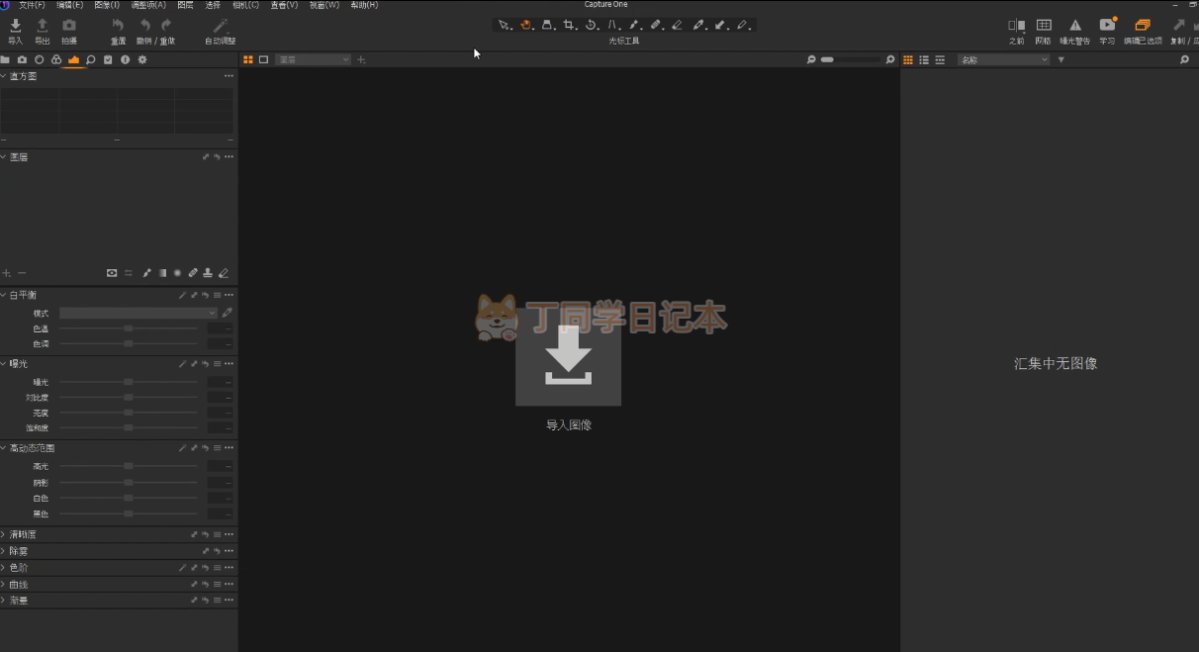Open the File (文件) menu
1199x652 pixels.
pyautogui.click(x=32, y=5)
